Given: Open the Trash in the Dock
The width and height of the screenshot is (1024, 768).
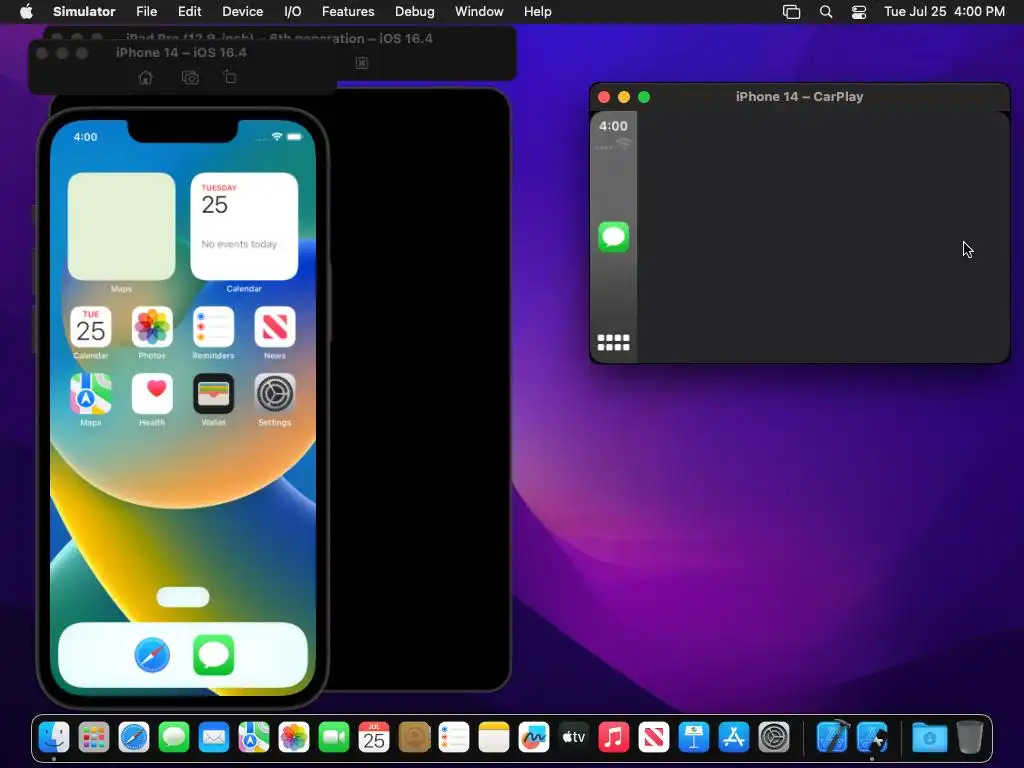Looking at the screenshot, I should click(x=970, y=738).
